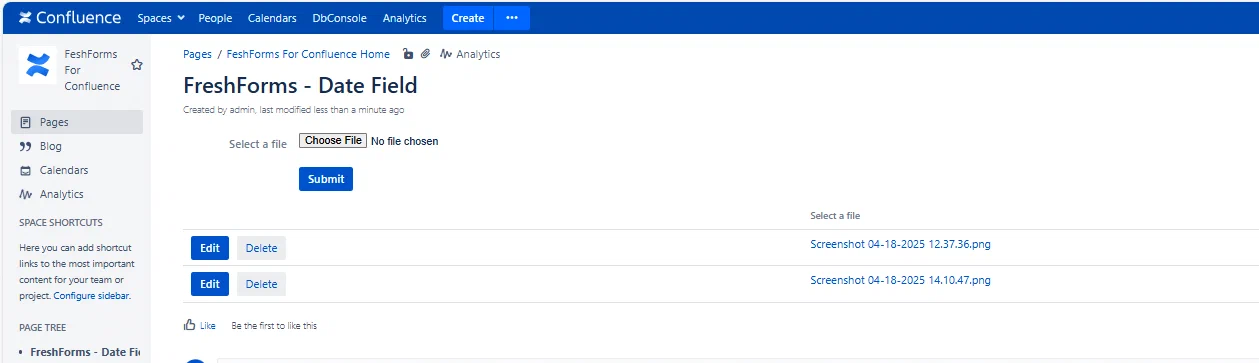The width and height of the screenshot is (1259, 363).
Task: Click the Choose File button
Action: [333, 141]
